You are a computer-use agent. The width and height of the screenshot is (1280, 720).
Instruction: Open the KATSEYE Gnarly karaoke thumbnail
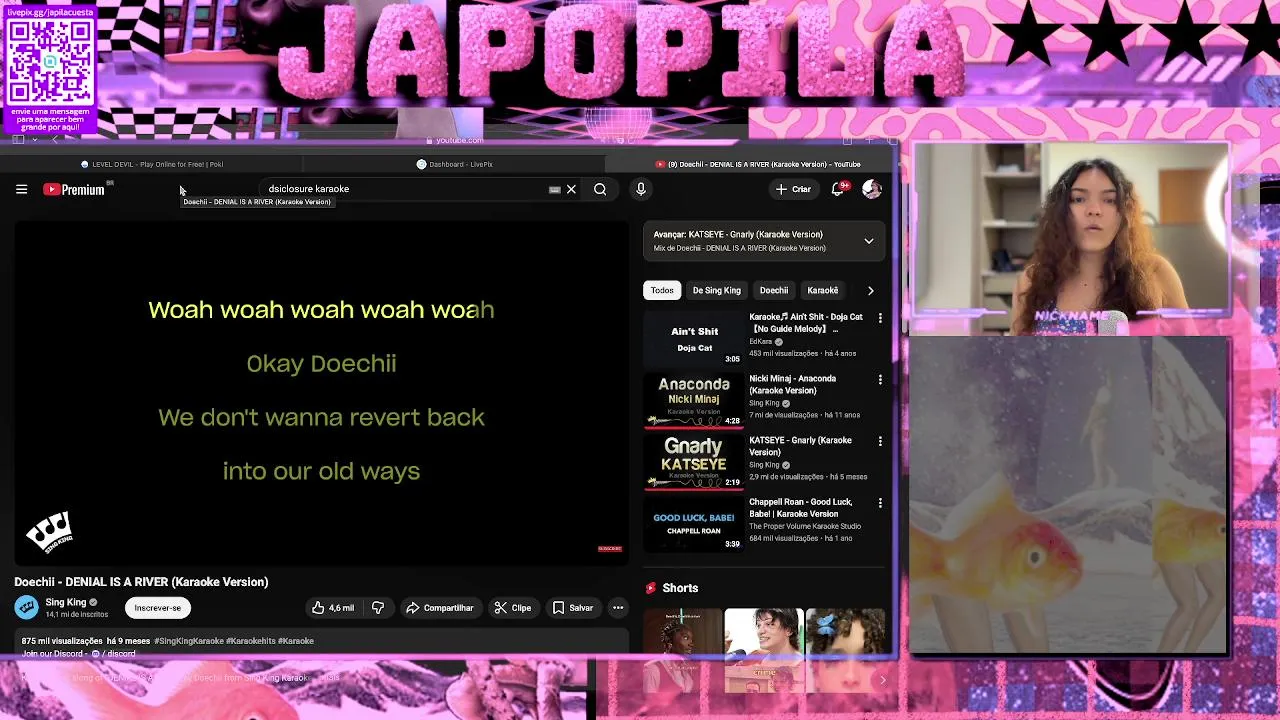click(694, 462)
